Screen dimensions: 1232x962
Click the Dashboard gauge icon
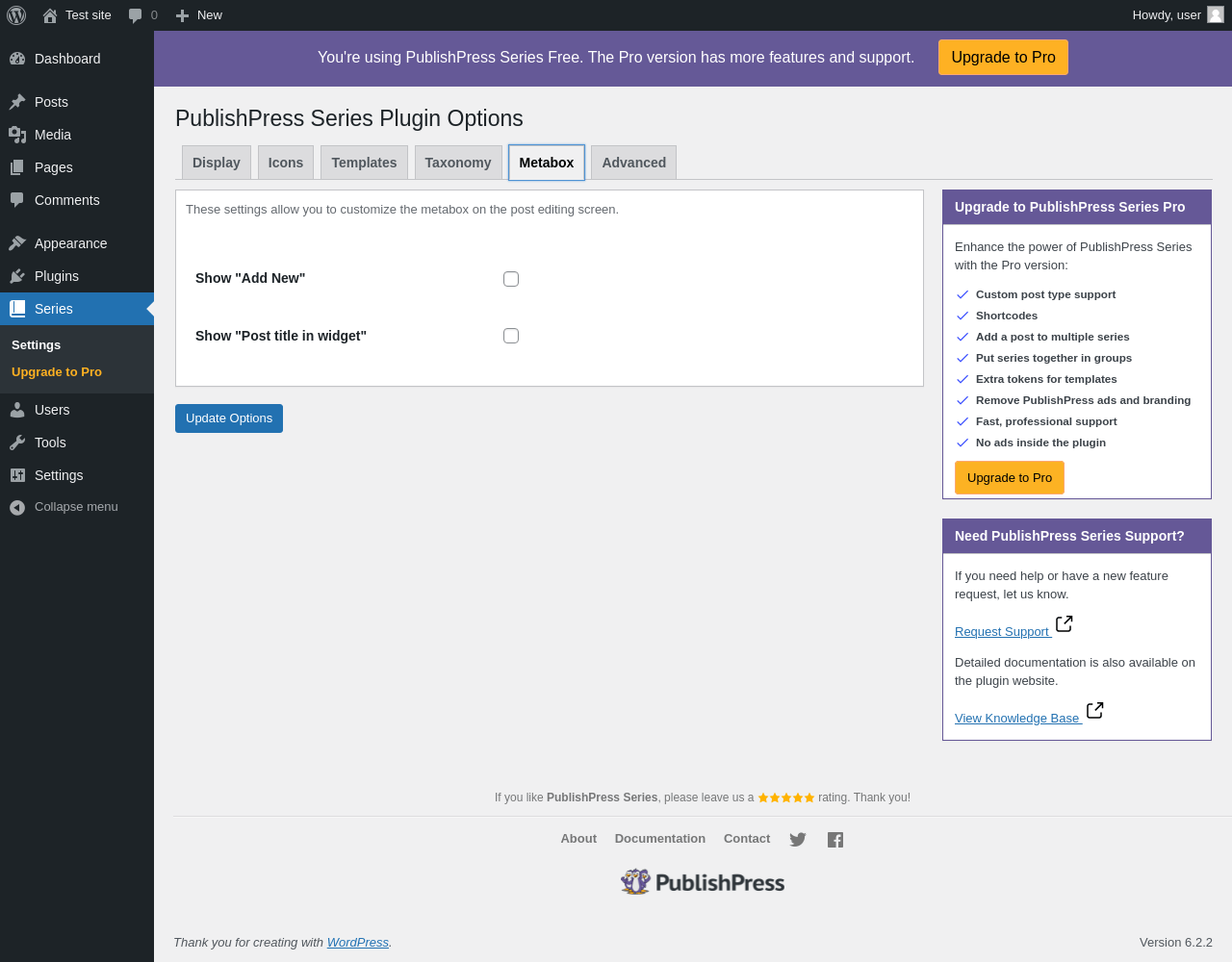17,59
